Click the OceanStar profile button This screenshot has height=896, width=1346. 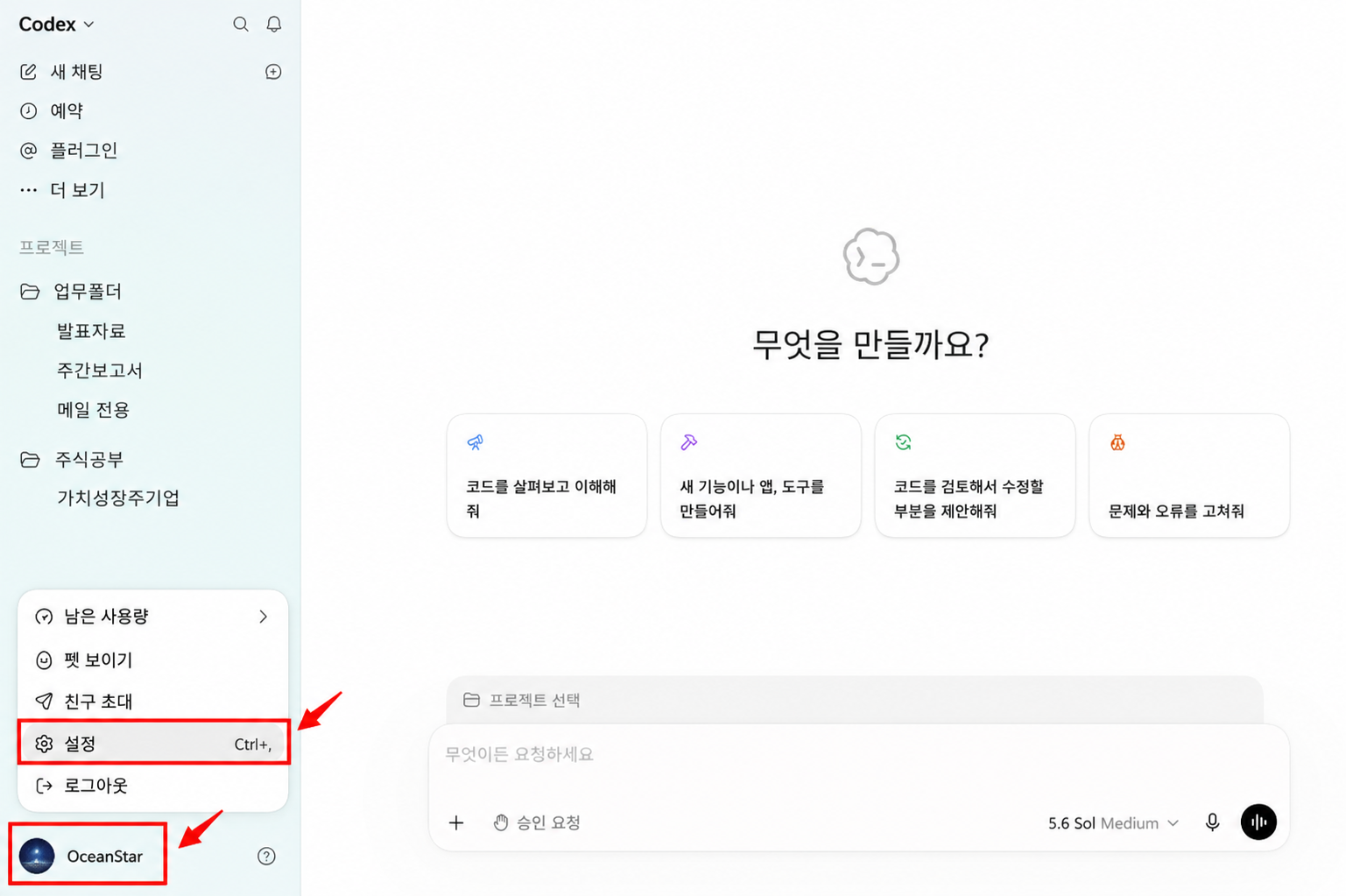pos(88,856)
